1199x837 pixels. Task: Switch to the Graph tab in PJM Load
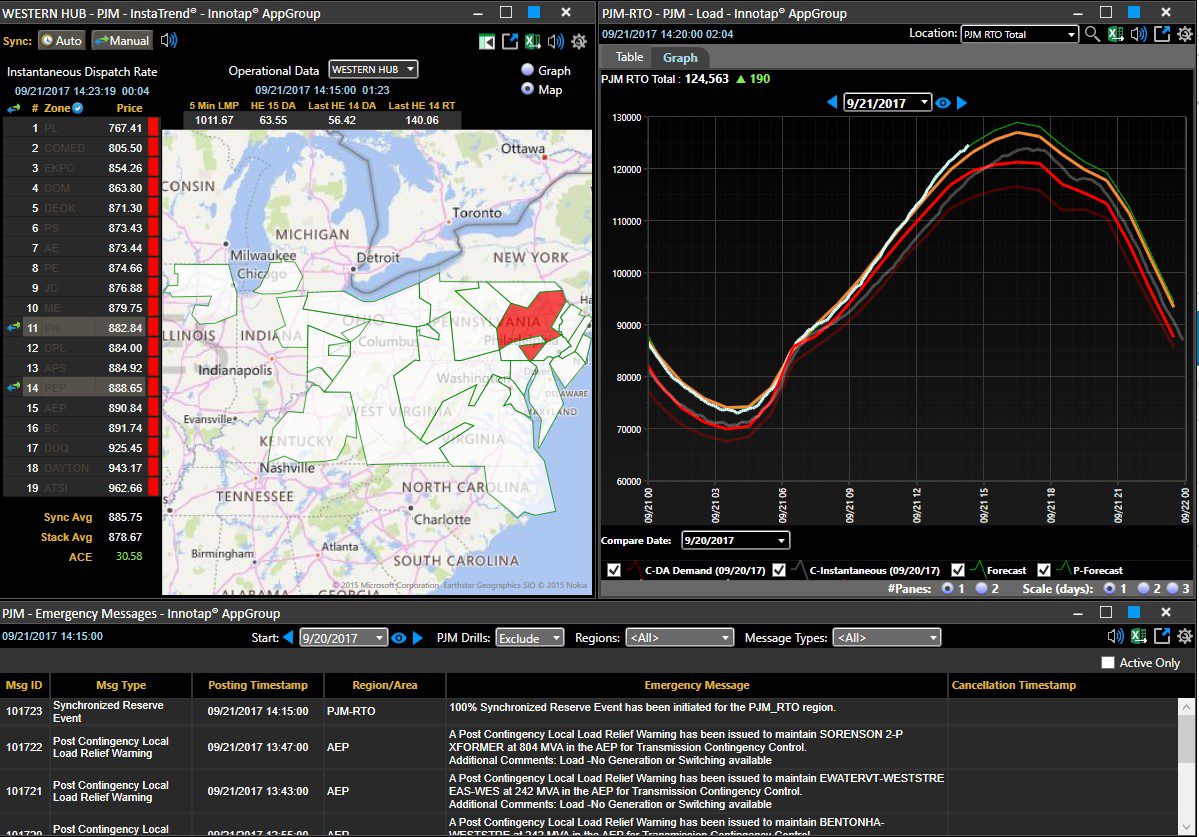pyautogui.click(x=680, y=57)
